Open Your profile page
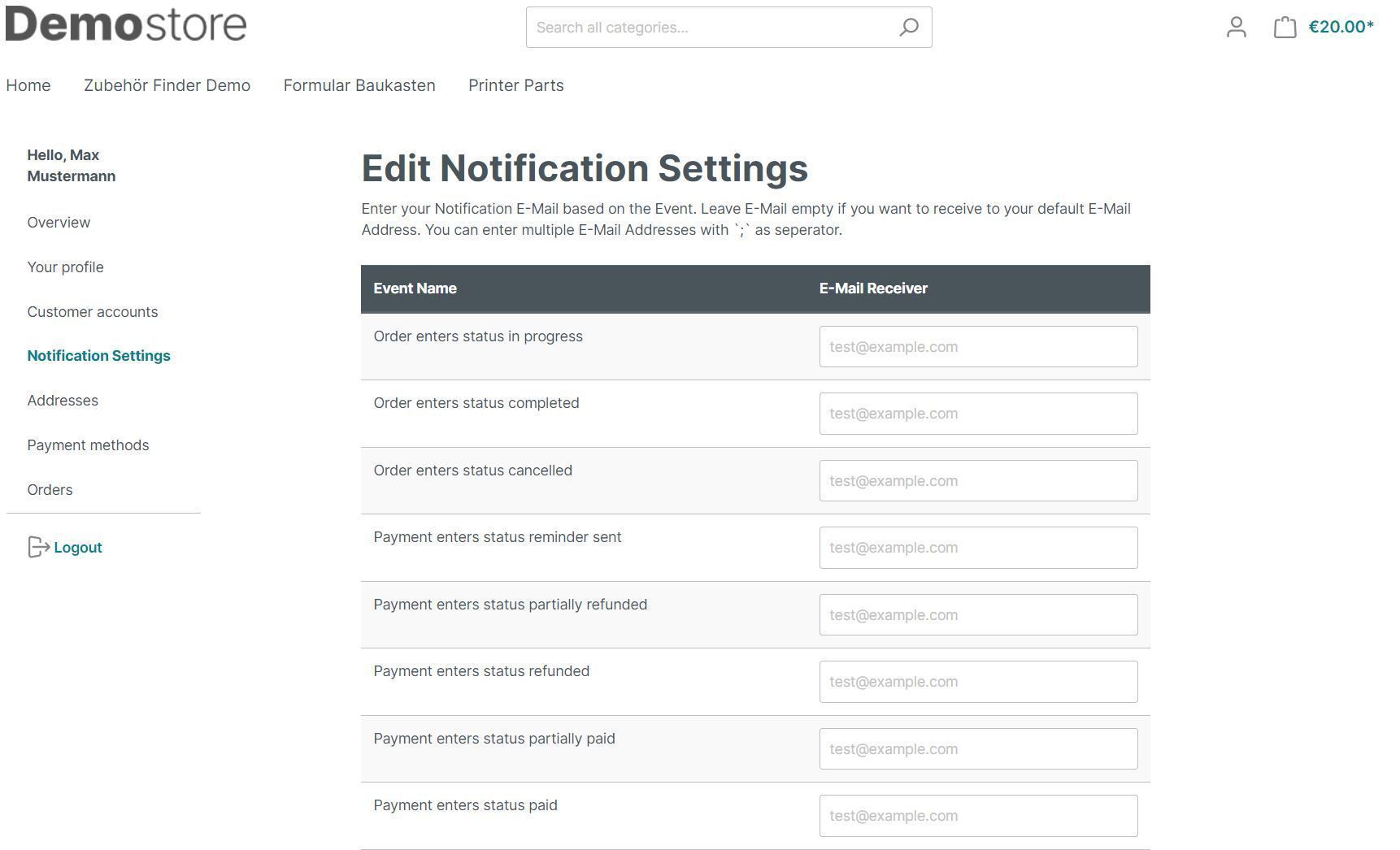The height and width of the screenshot is (850, 1400). pyautogui.click(x=65, y=267)
